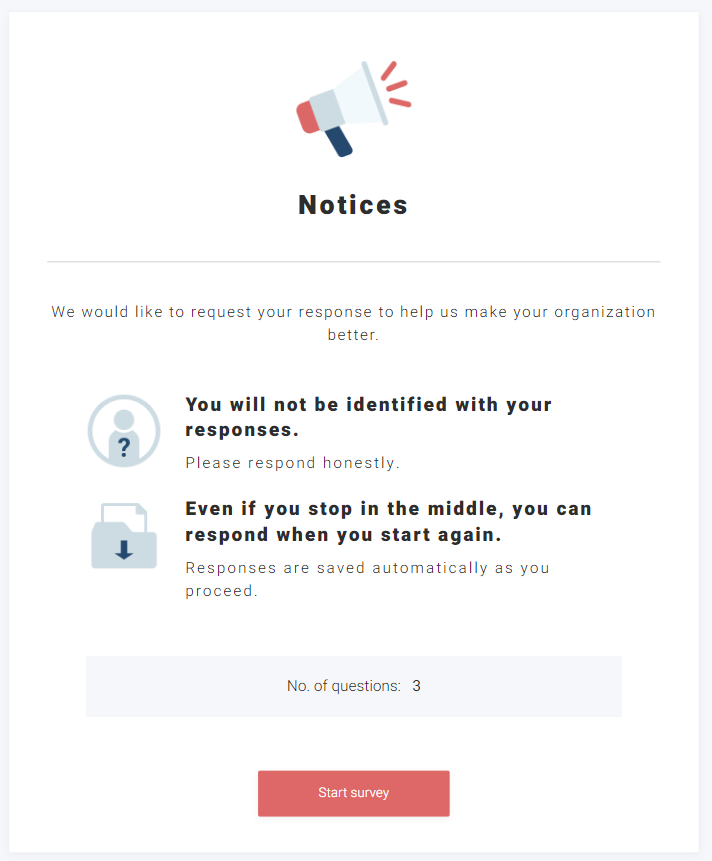Click the request for response introduction text
Image resolution: width=712 pixels, height=861 pixels.
click(353, 322)
